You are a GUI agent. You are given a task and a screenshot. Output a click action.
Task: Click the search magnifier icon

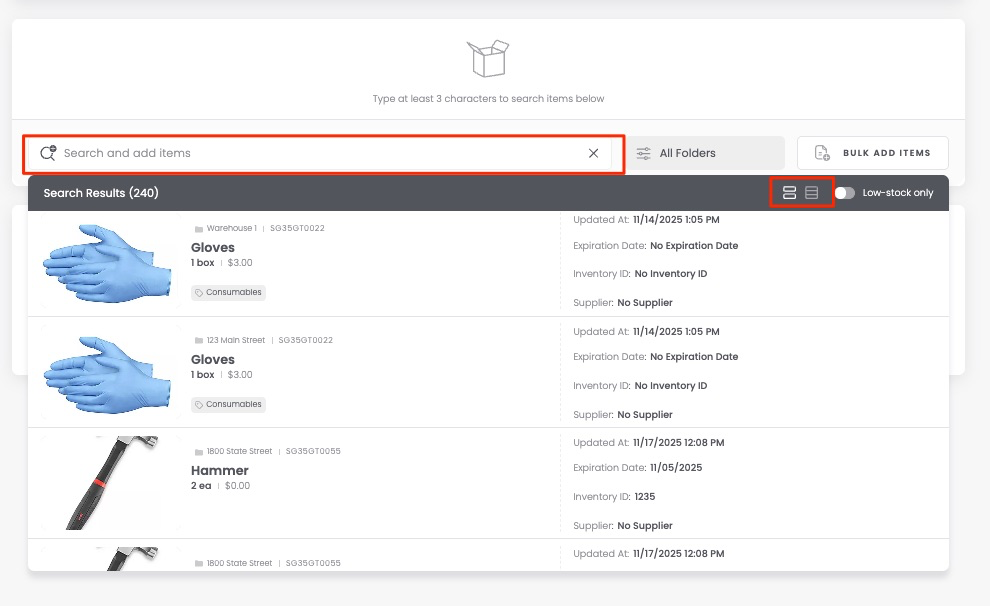47,153
